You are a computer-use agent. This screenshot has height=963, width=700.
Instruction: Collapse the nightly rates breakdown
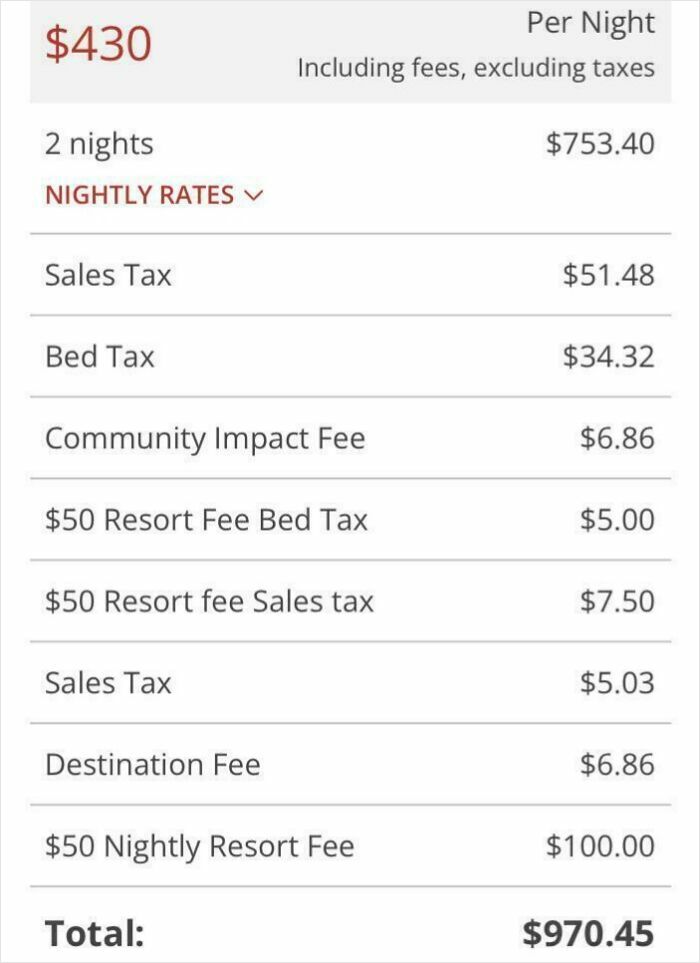(x=140, y=195)
